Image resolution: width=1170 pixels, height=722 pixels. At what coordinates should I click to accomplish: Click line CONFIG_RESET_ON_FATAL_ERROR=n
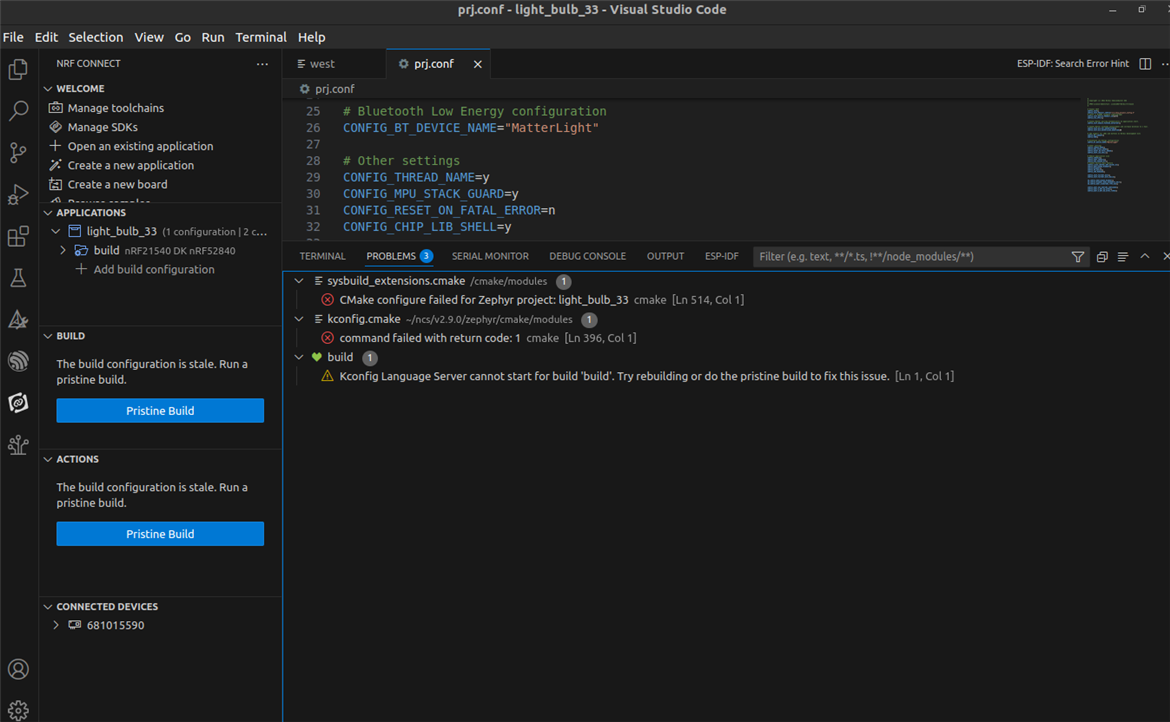(x=448, y=210)
